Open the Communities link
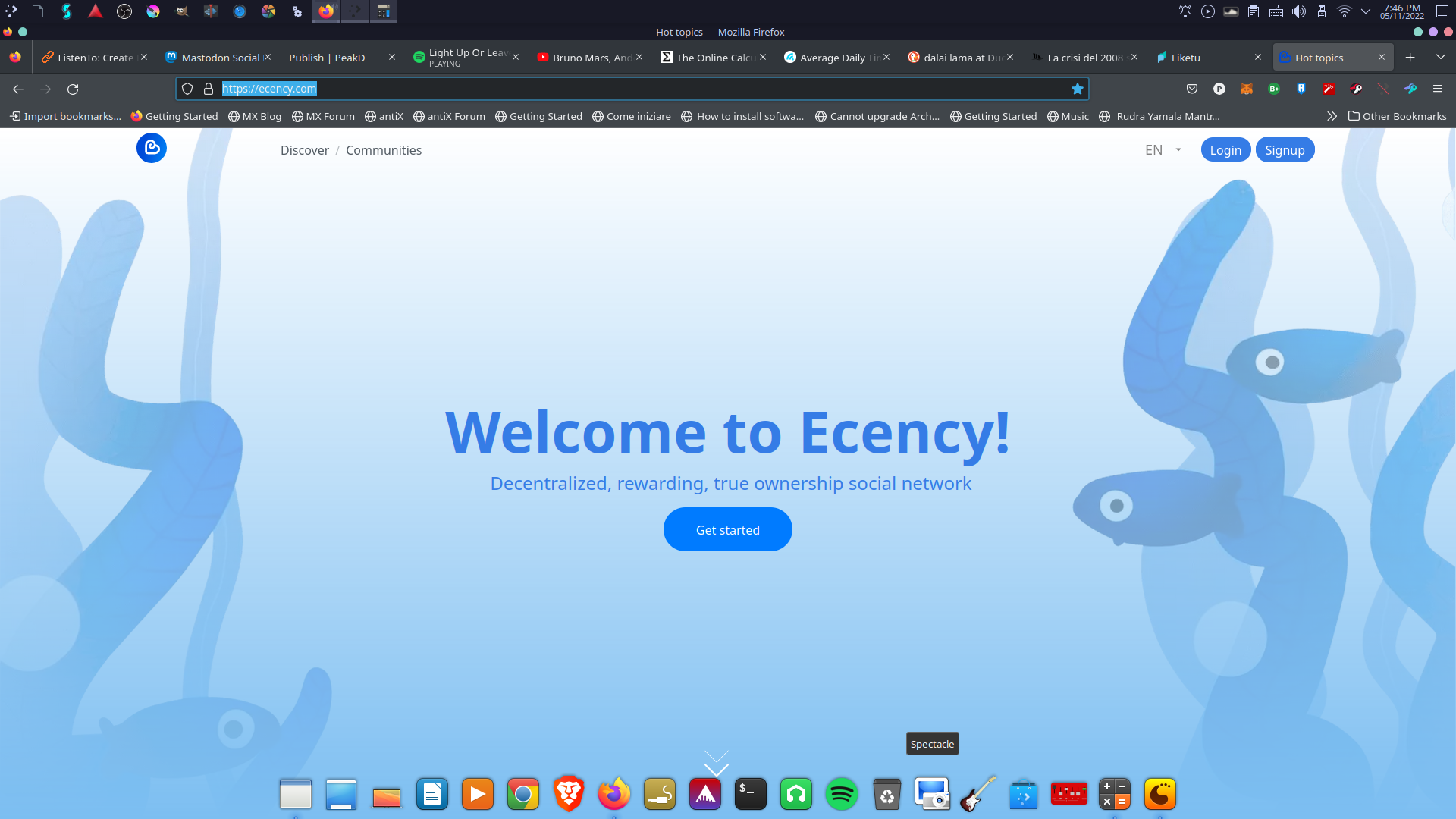The height and width of the screenshot is (819, 1456). click(x=384, y=150)
